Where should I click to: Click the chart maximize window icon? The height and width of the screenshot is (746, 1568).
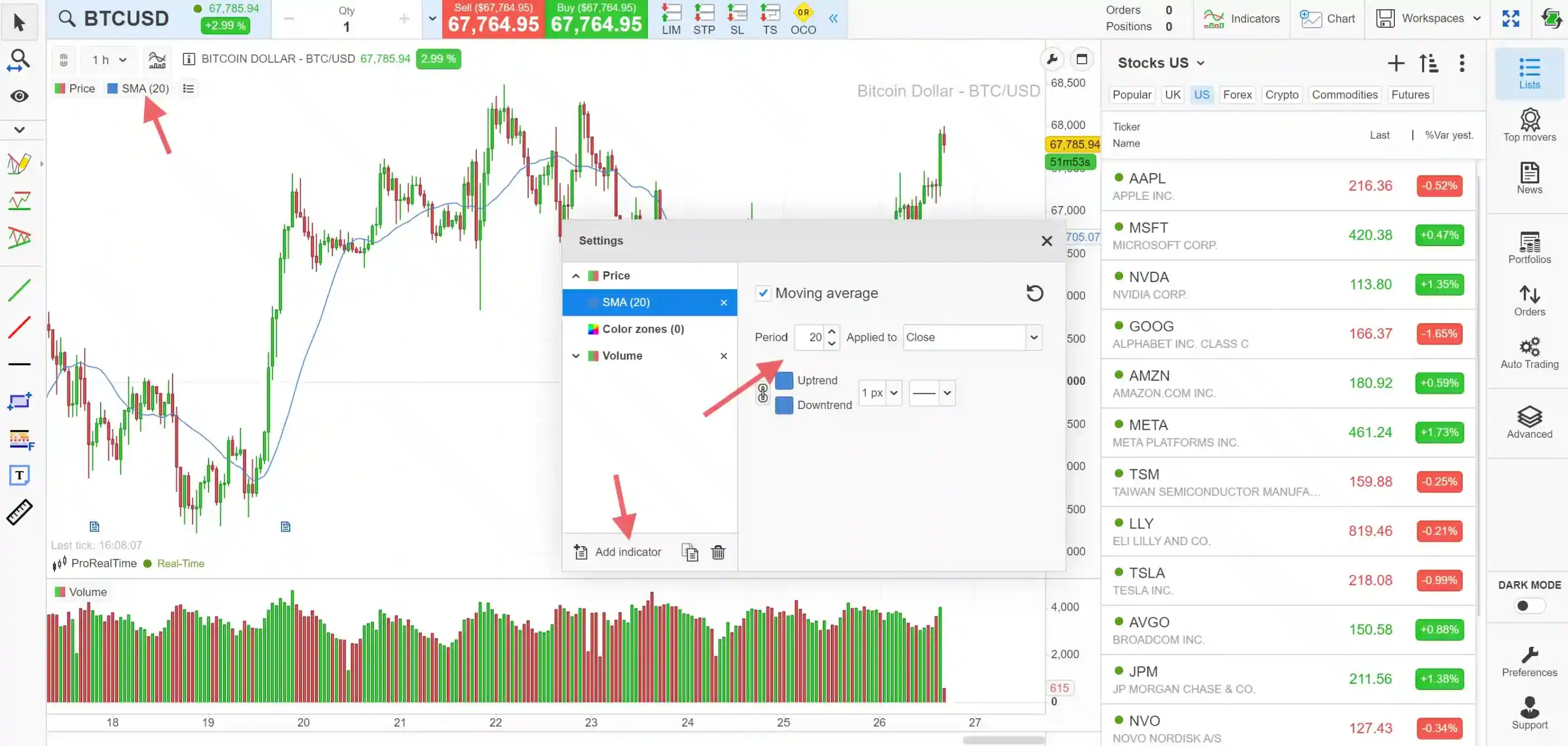coord(1082,59)
